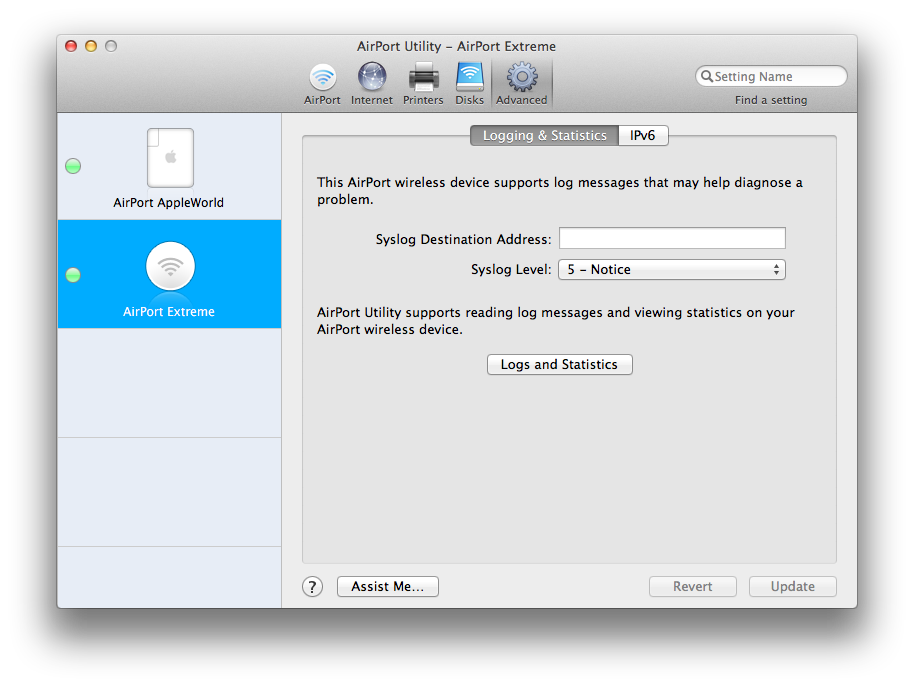
Task: Click green status light beside AirPort AppleWorld
Action: pyautogui.click(x=73, y=166)
